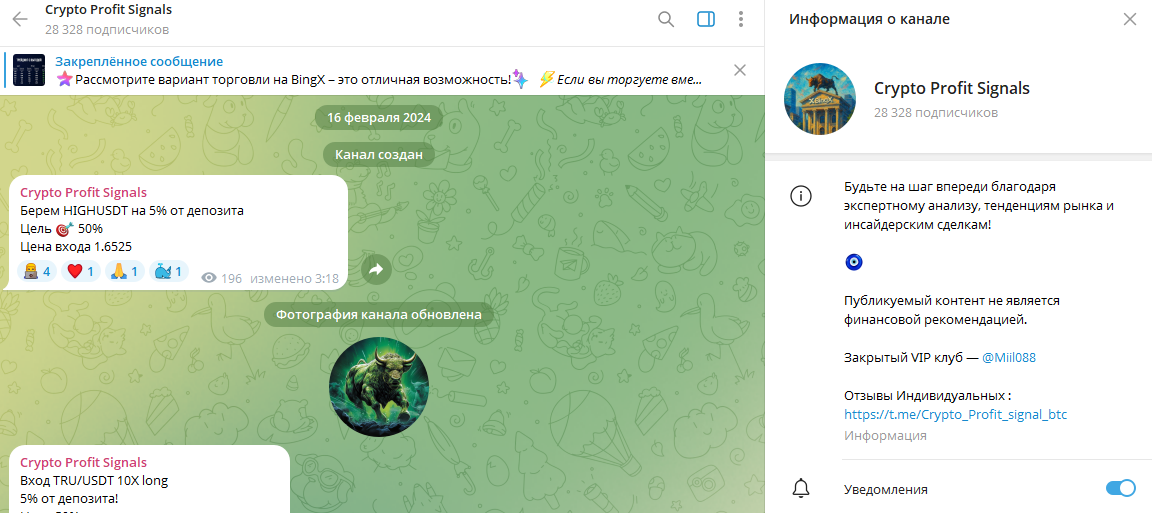This screenshot has height=513, width=1152.
Task: Open search in the channel
Action: point(666,19)
